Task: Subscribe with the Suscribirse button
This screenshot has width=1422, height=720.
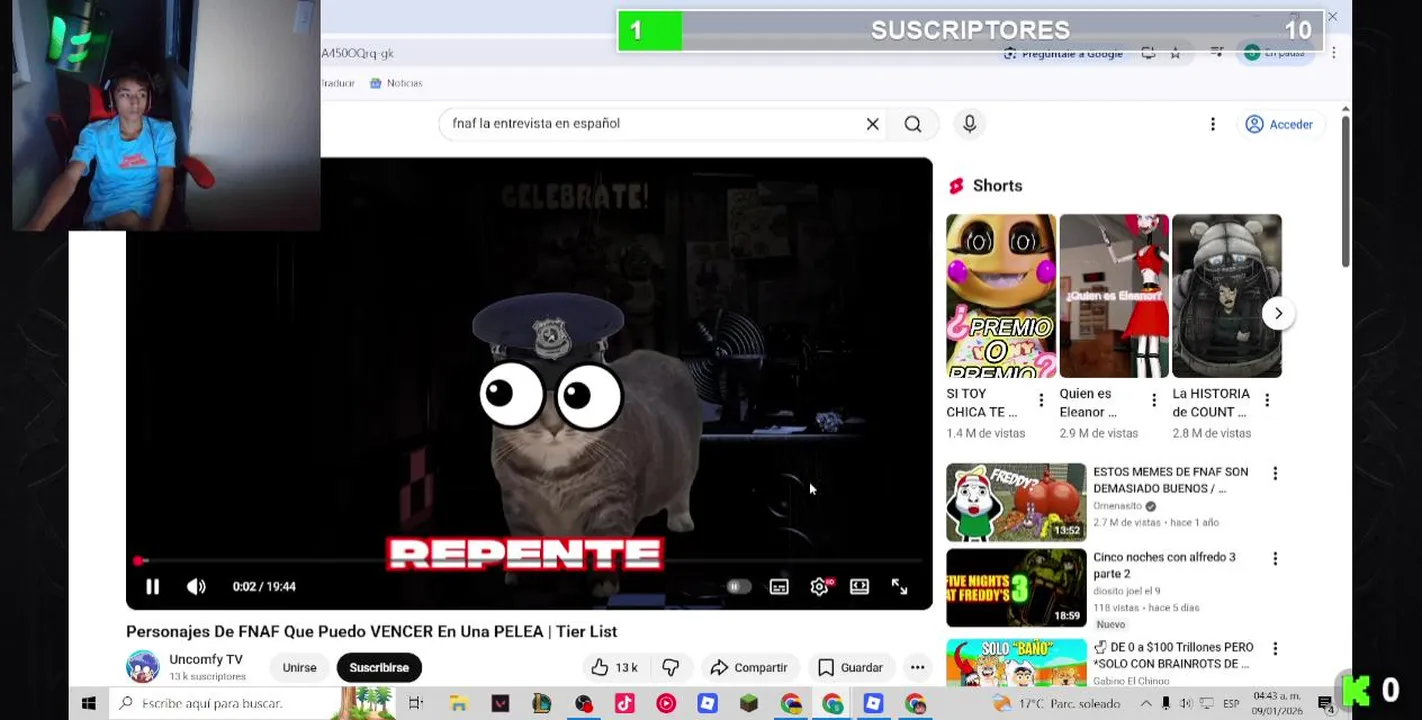Action: [379, 667]
